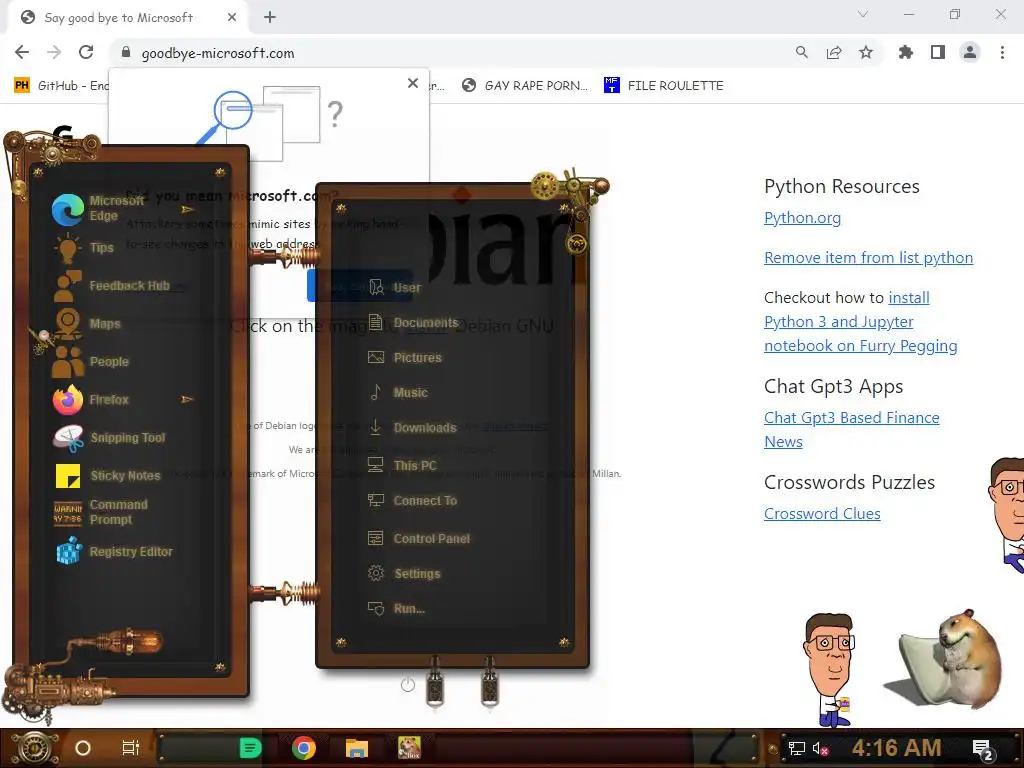Open green notes app on taskbar

pos(250,748)
